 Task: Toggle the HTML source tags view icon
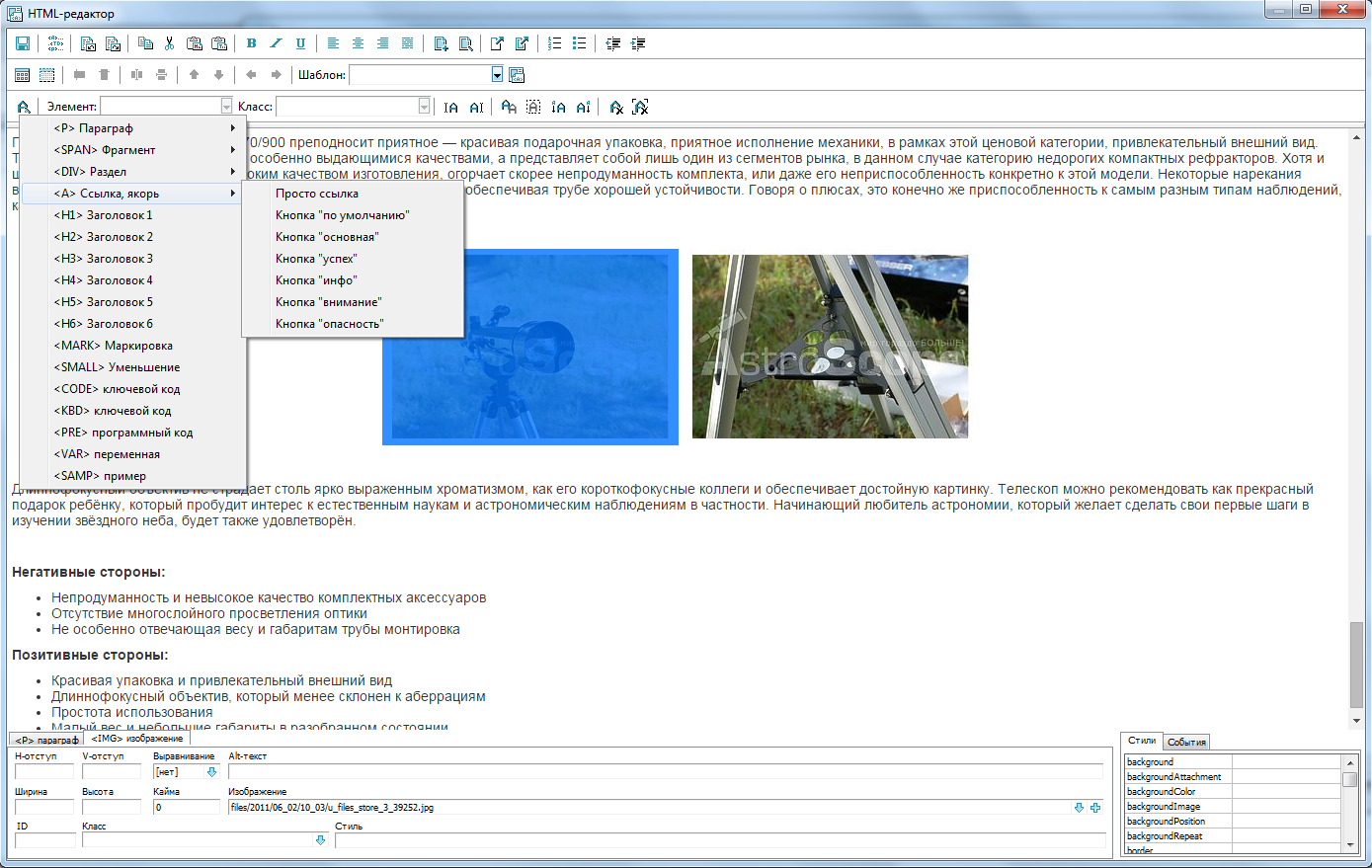(x=55, y=43)
